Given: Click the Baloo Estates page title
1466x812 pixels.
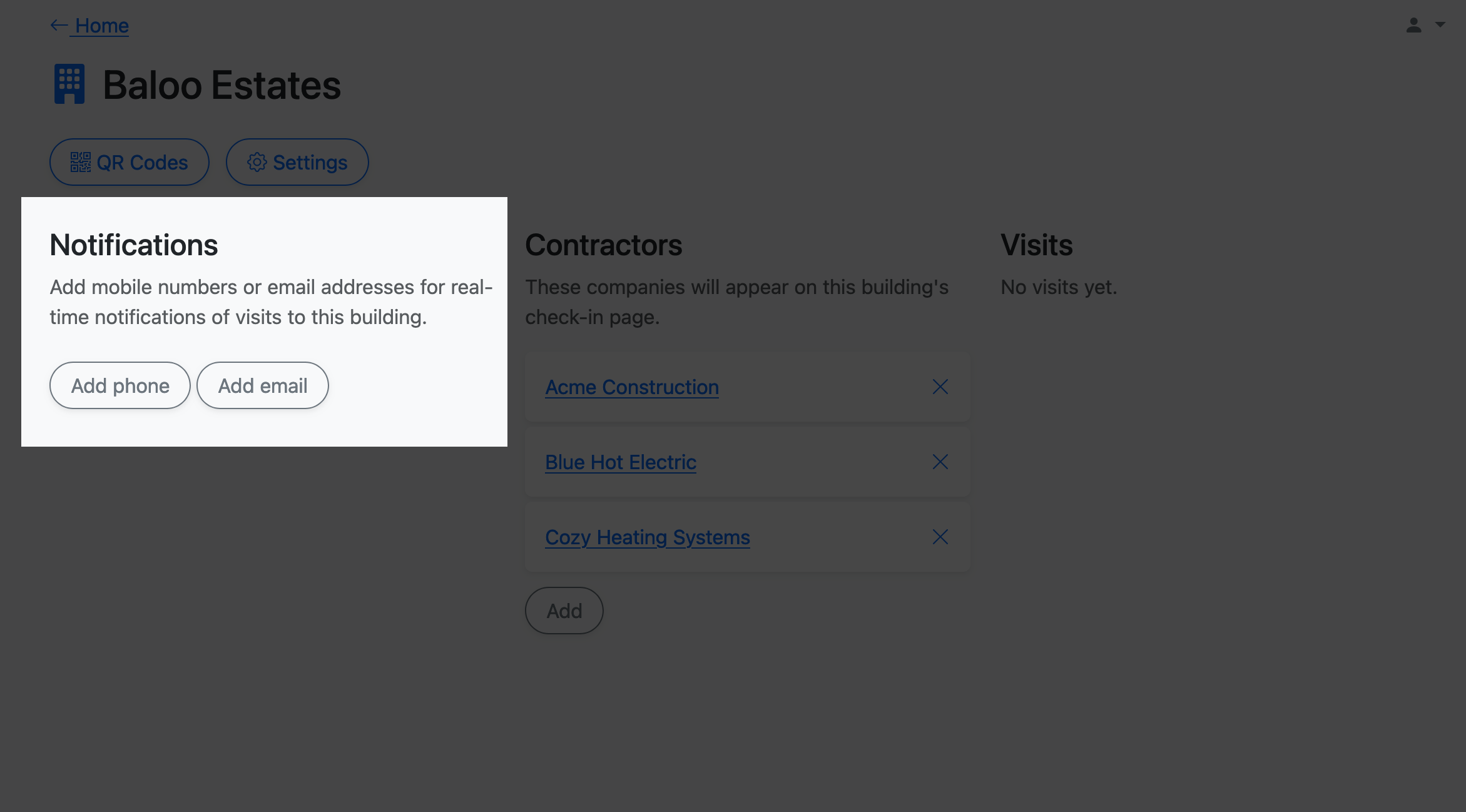Looking at the screenshot, I should point(221,85).
